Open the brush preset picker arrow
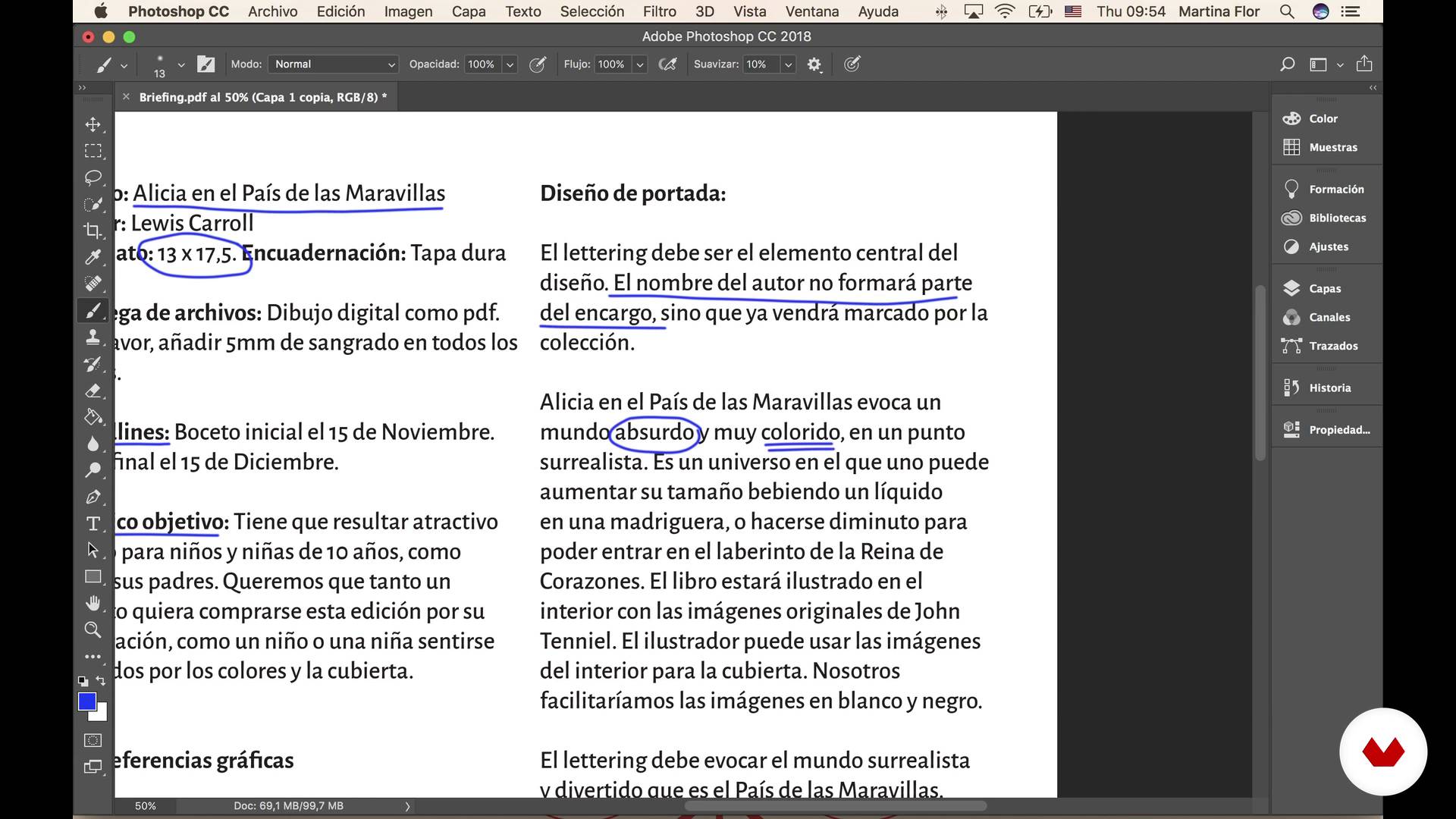 (x=181, y=65)
